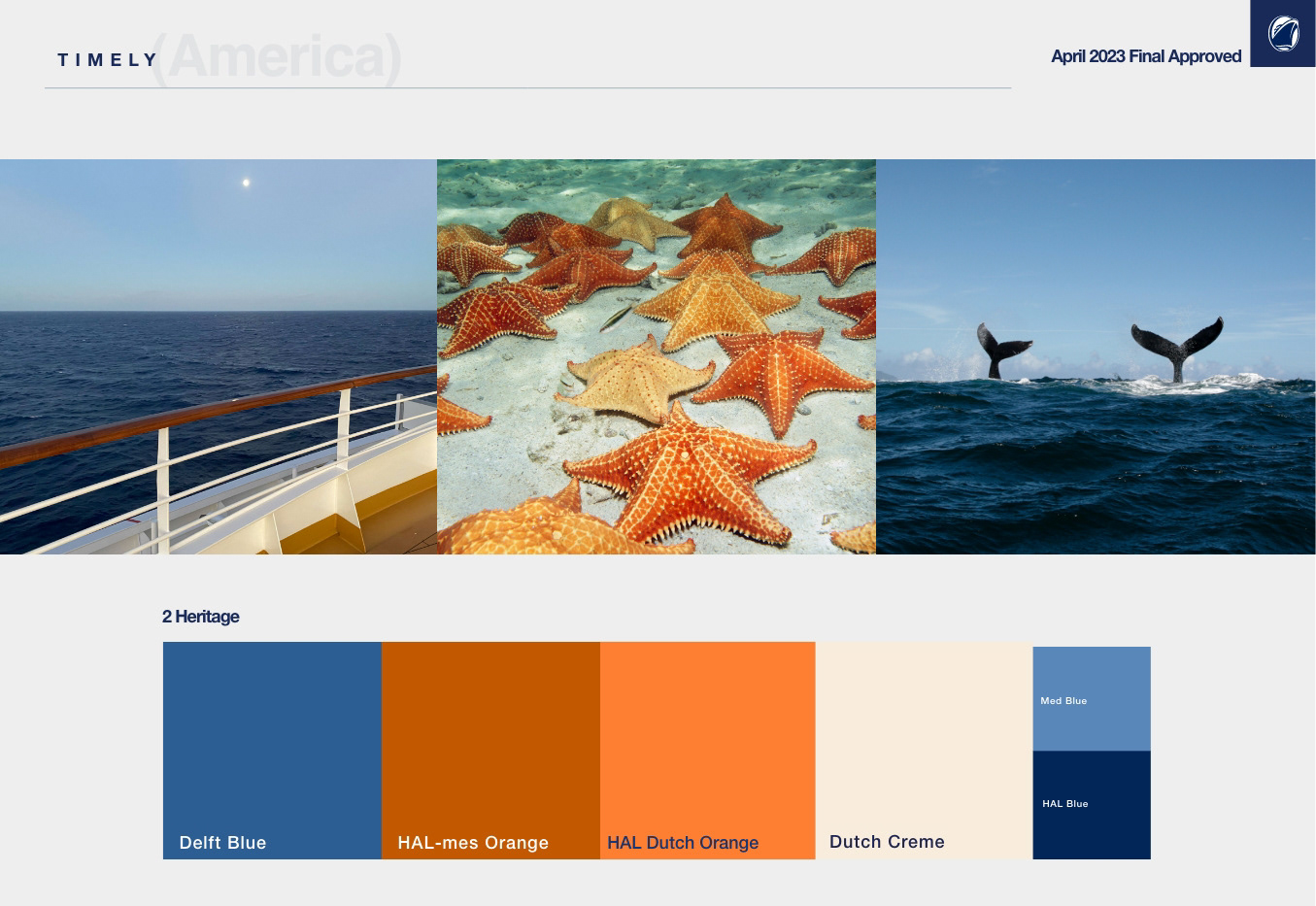Click the 2 Heritage section label

pyautogui.click(x=200, y=617)
